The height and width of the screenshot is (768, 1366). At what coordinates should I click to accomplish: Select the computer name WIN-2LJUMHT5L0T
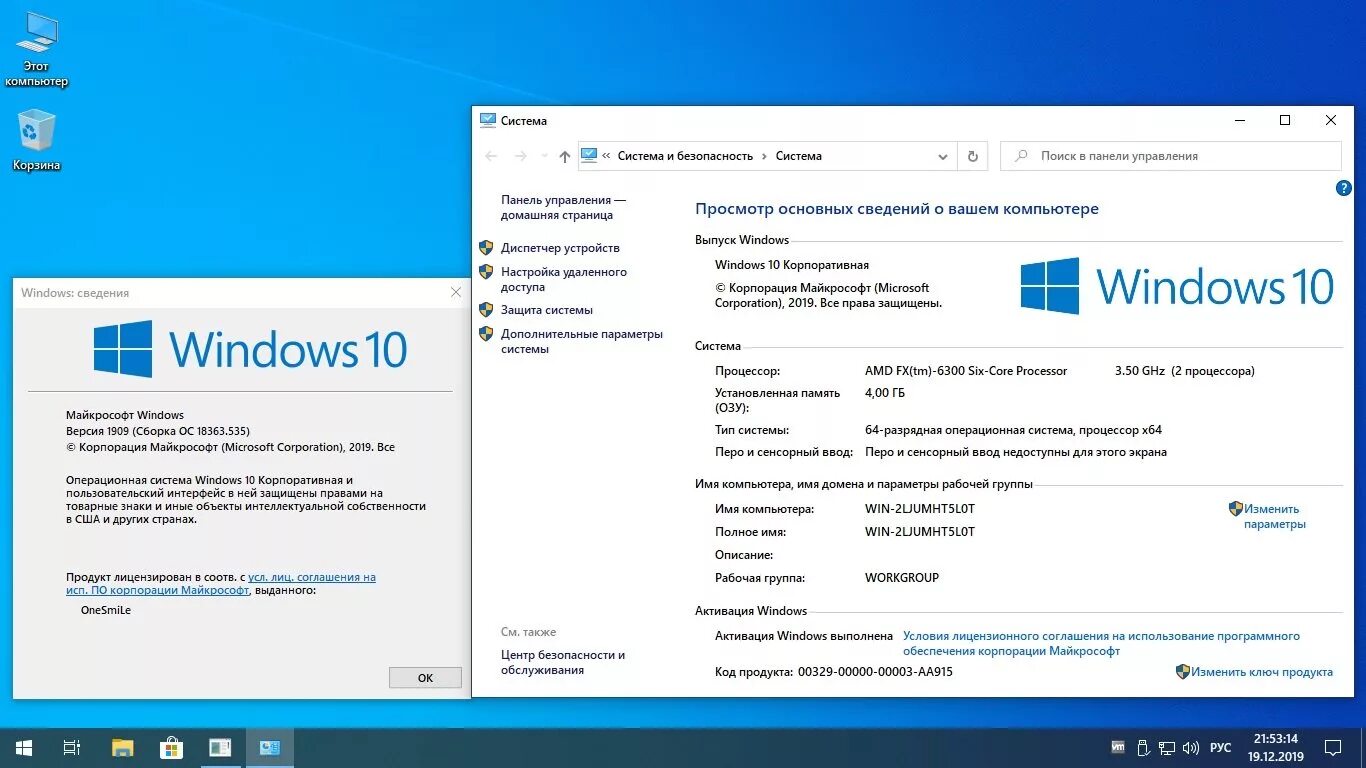920,509
